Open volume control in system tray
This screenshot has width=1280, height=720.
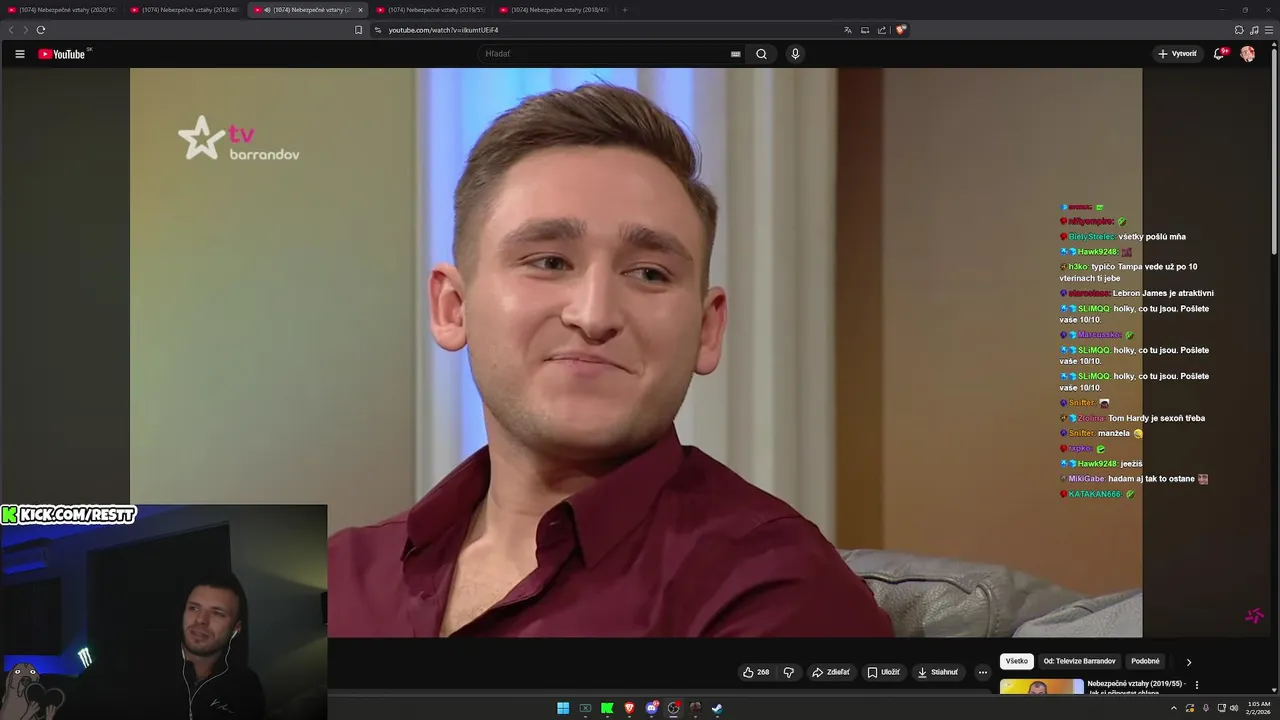pyautogui.click(x=1234, y=708)
